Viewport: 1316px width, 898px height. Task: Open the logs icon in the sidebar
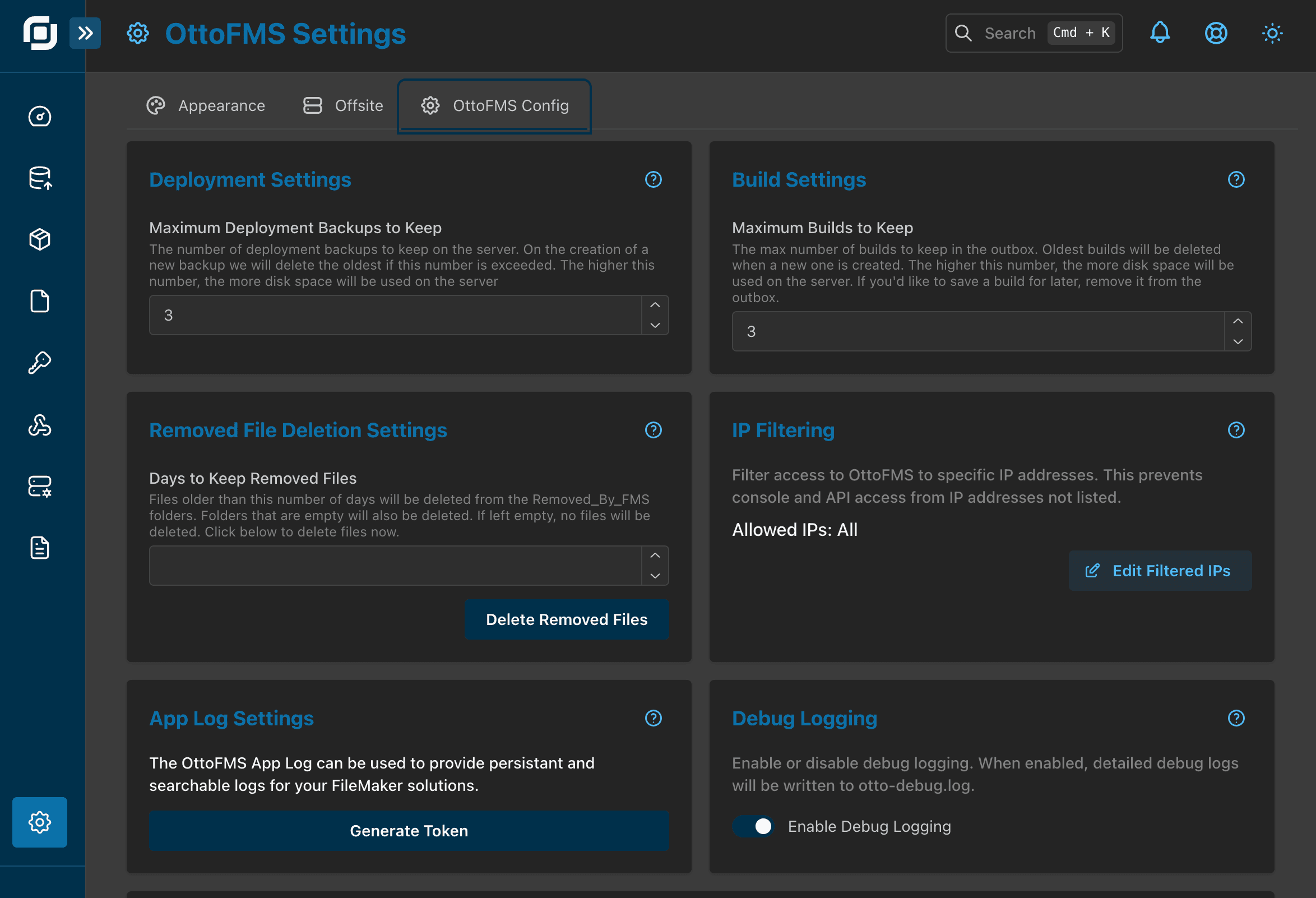[x=39, y=548]
